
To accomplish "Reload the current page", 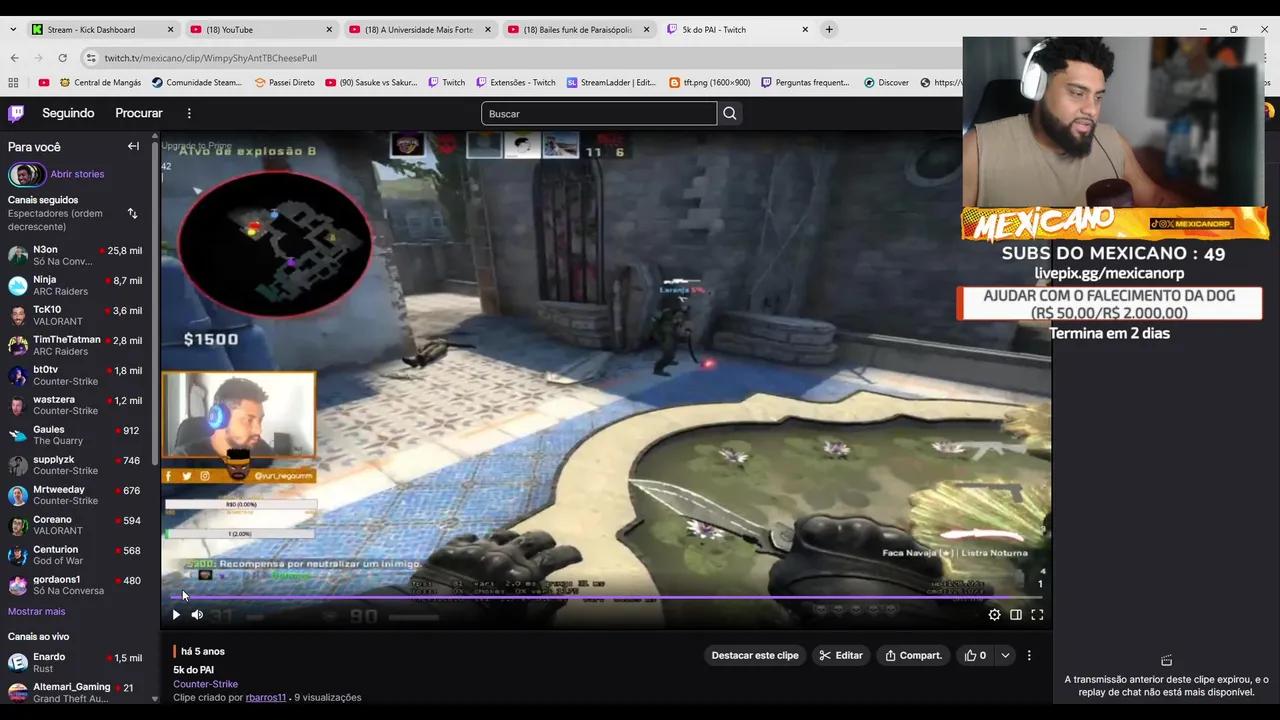I will pyautogui.click(x=62, y=58).
